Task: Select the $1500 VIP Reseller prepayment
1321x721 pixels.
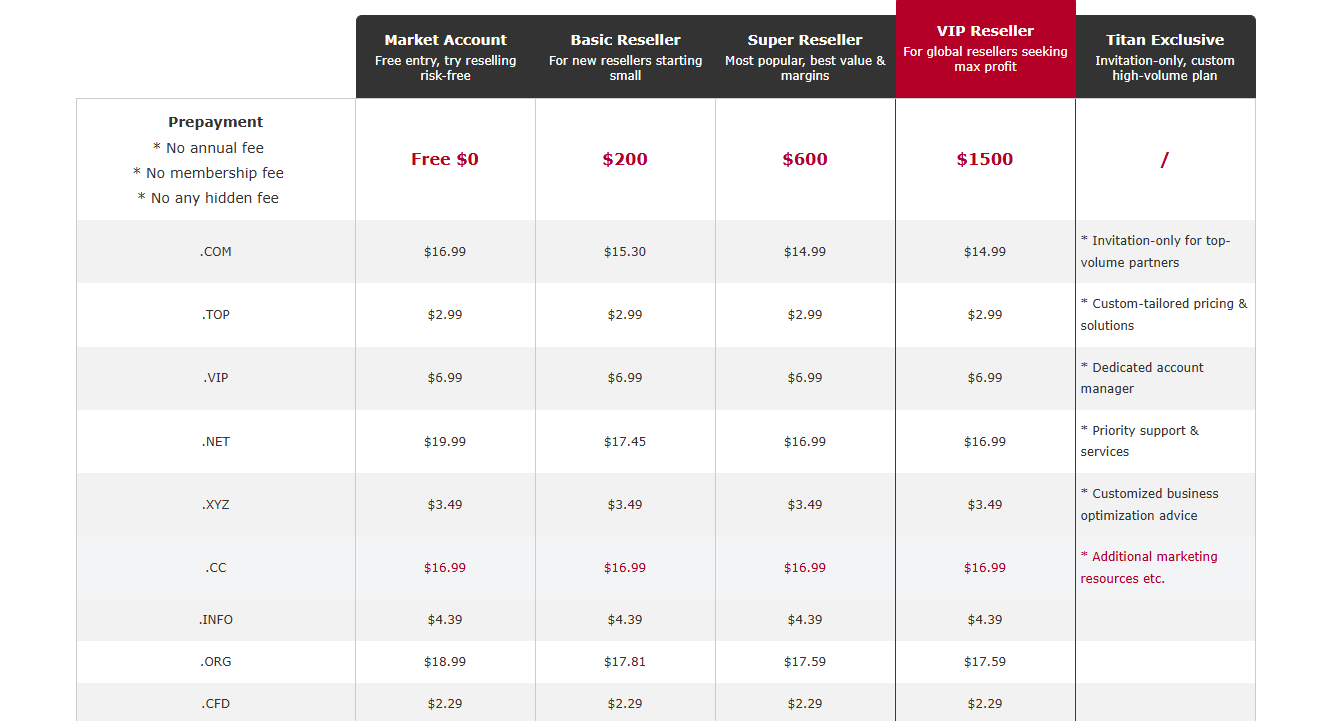Action: tap(985, 159)
